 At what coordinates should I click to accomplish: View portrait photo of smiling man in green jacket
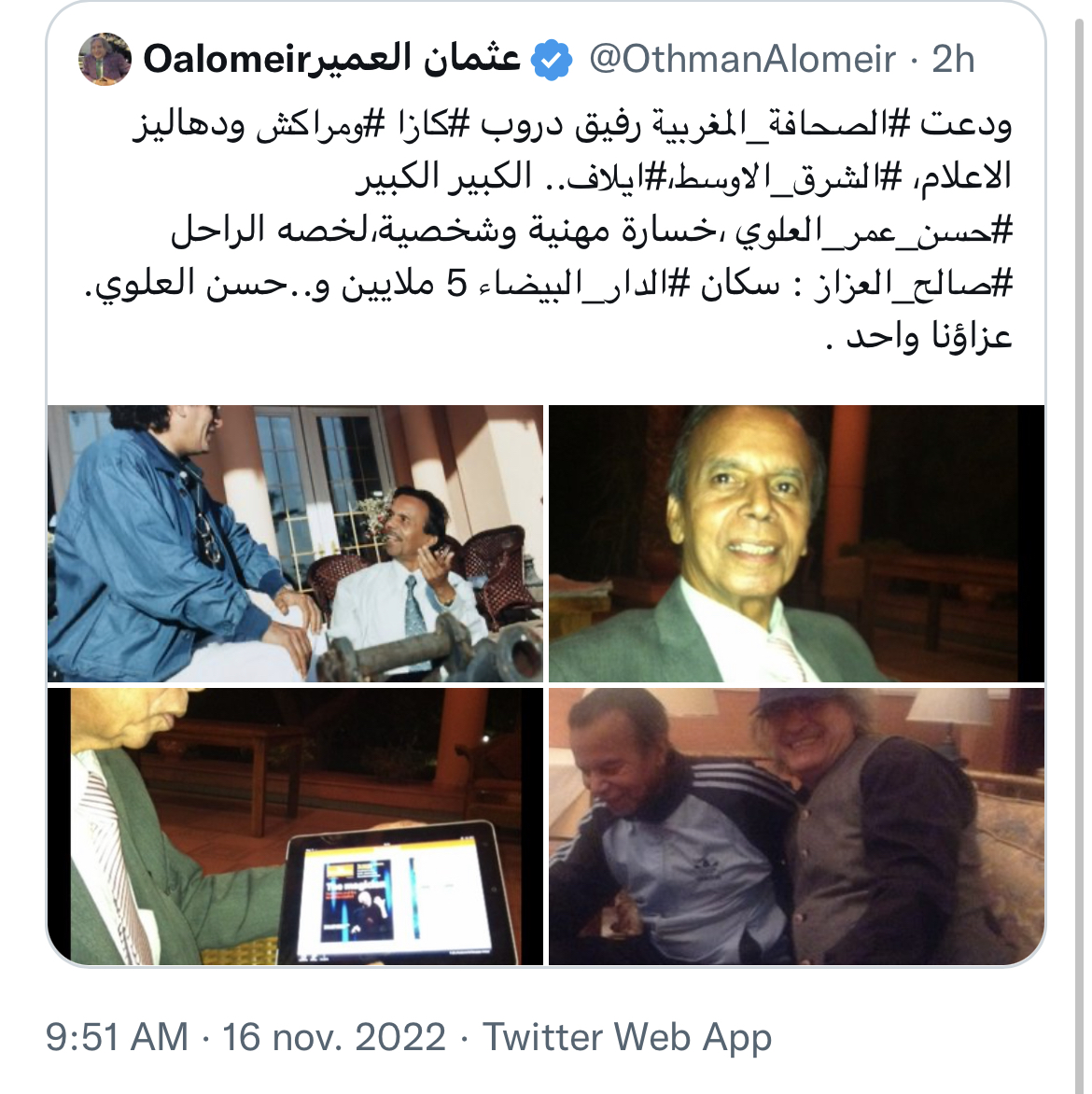796,543
